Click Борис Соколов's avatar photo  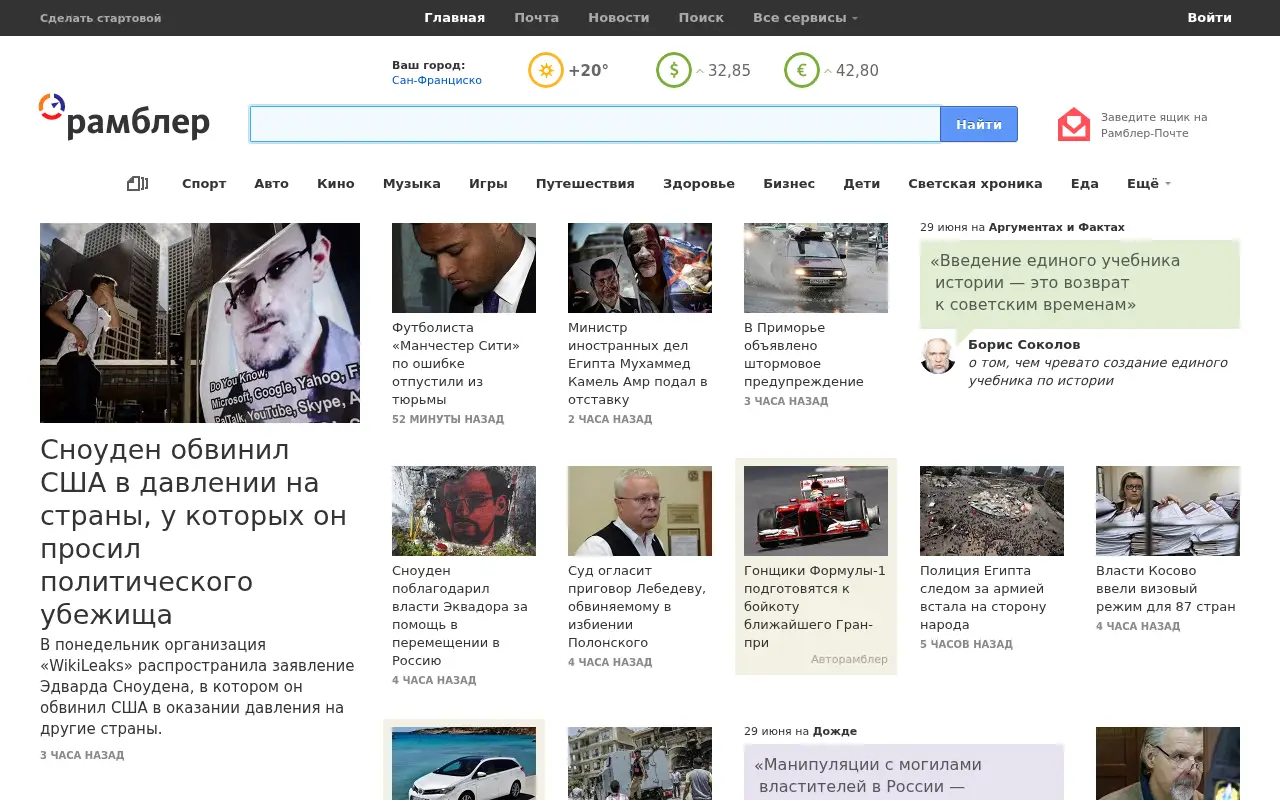[938, 356]
